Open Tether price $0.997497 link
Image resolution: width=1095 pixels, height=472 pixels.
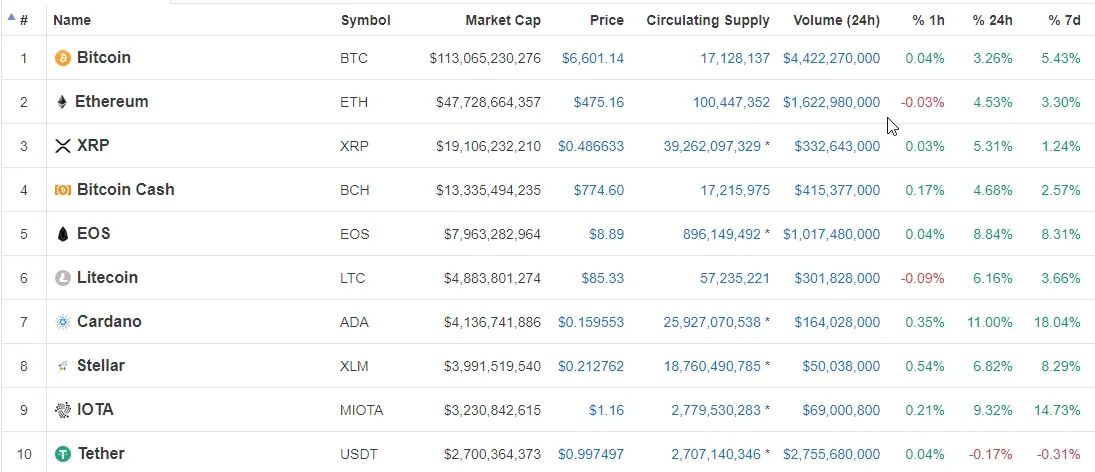pos(591,454)
